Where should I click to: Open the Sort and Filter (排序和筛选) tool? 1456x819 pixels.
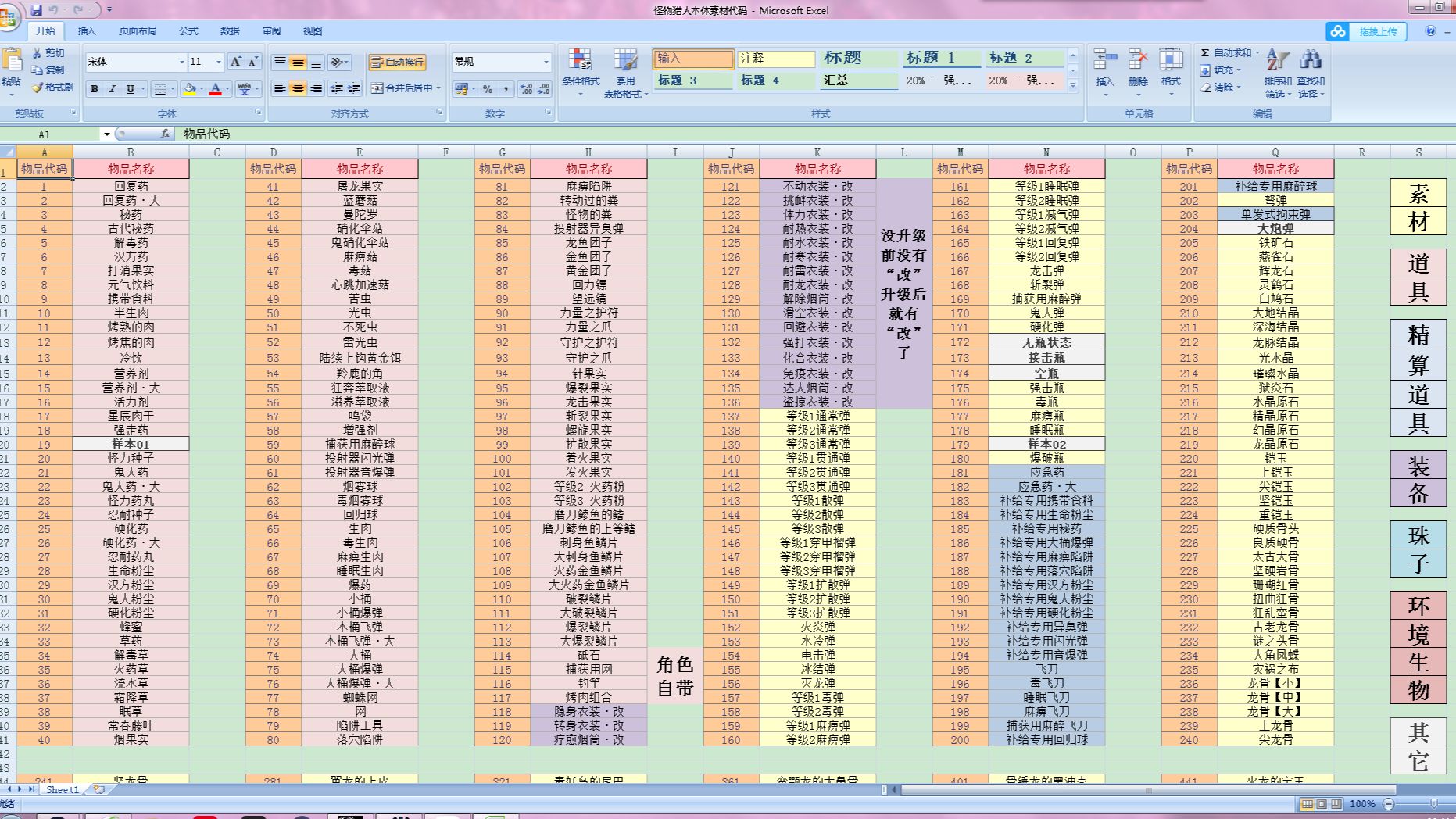coord(1278,72)
